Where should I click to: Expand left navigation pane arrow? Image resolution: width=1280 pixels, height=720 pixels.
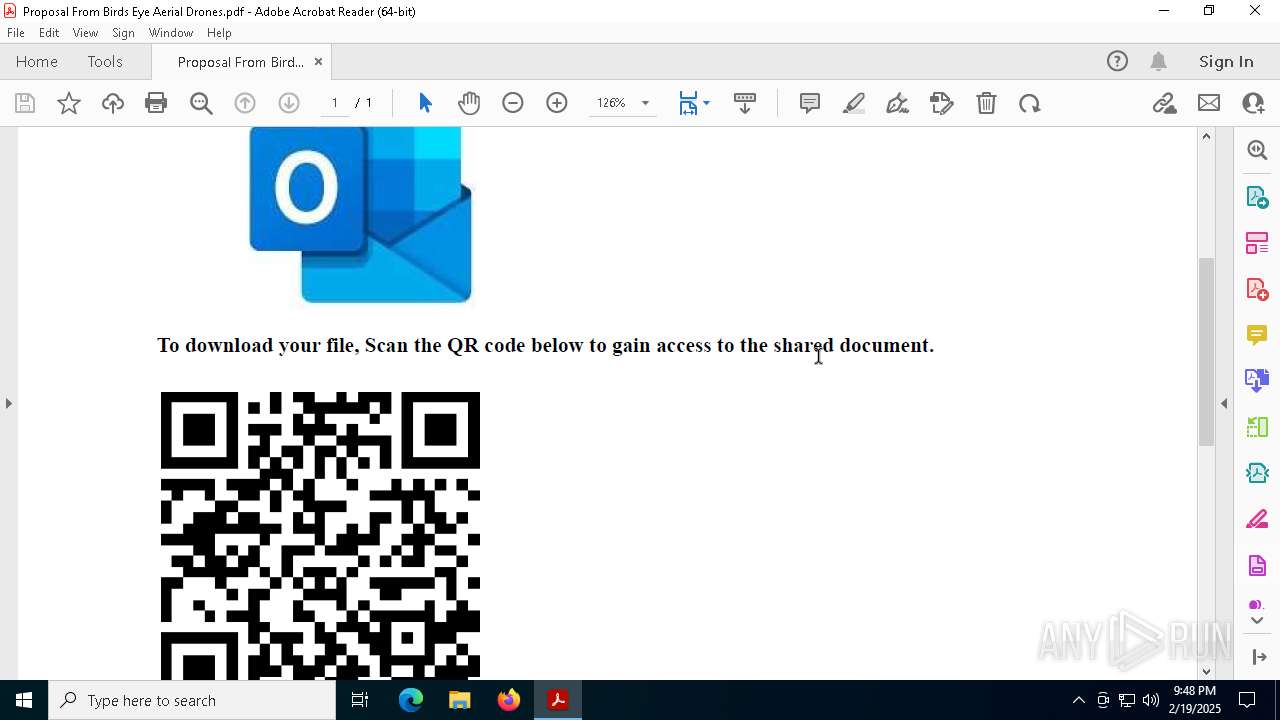pos(8,403)
